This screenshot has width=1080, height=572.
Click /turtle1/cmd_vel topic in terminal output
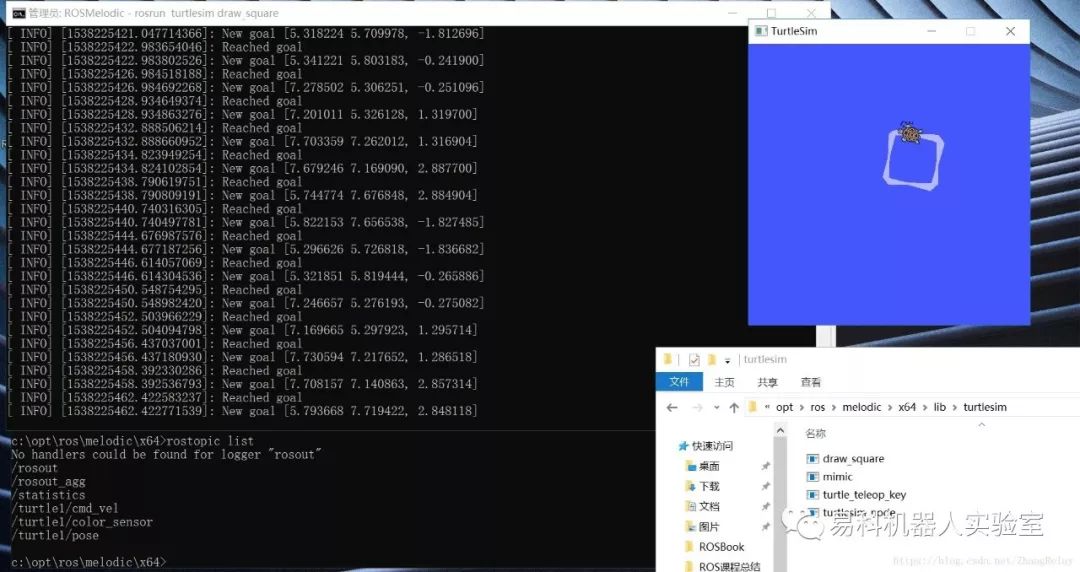coord(65,509)
